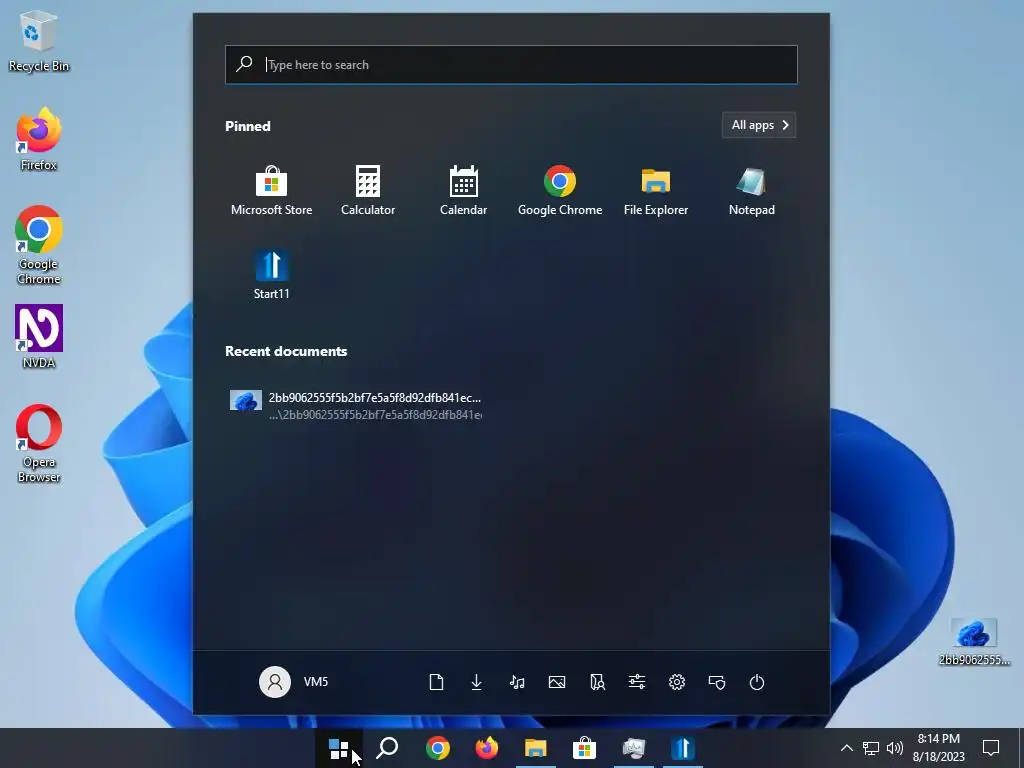Open File Explorer from Pinned section

[656, 191]
